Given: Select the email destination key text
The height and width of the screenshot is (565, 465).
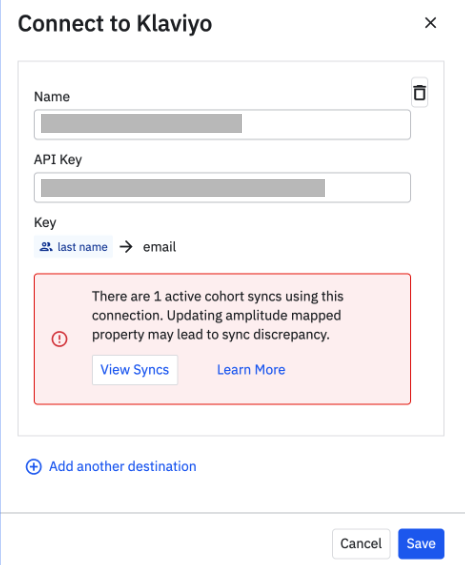Looking at the screenshot, I should tap(159, 247).
